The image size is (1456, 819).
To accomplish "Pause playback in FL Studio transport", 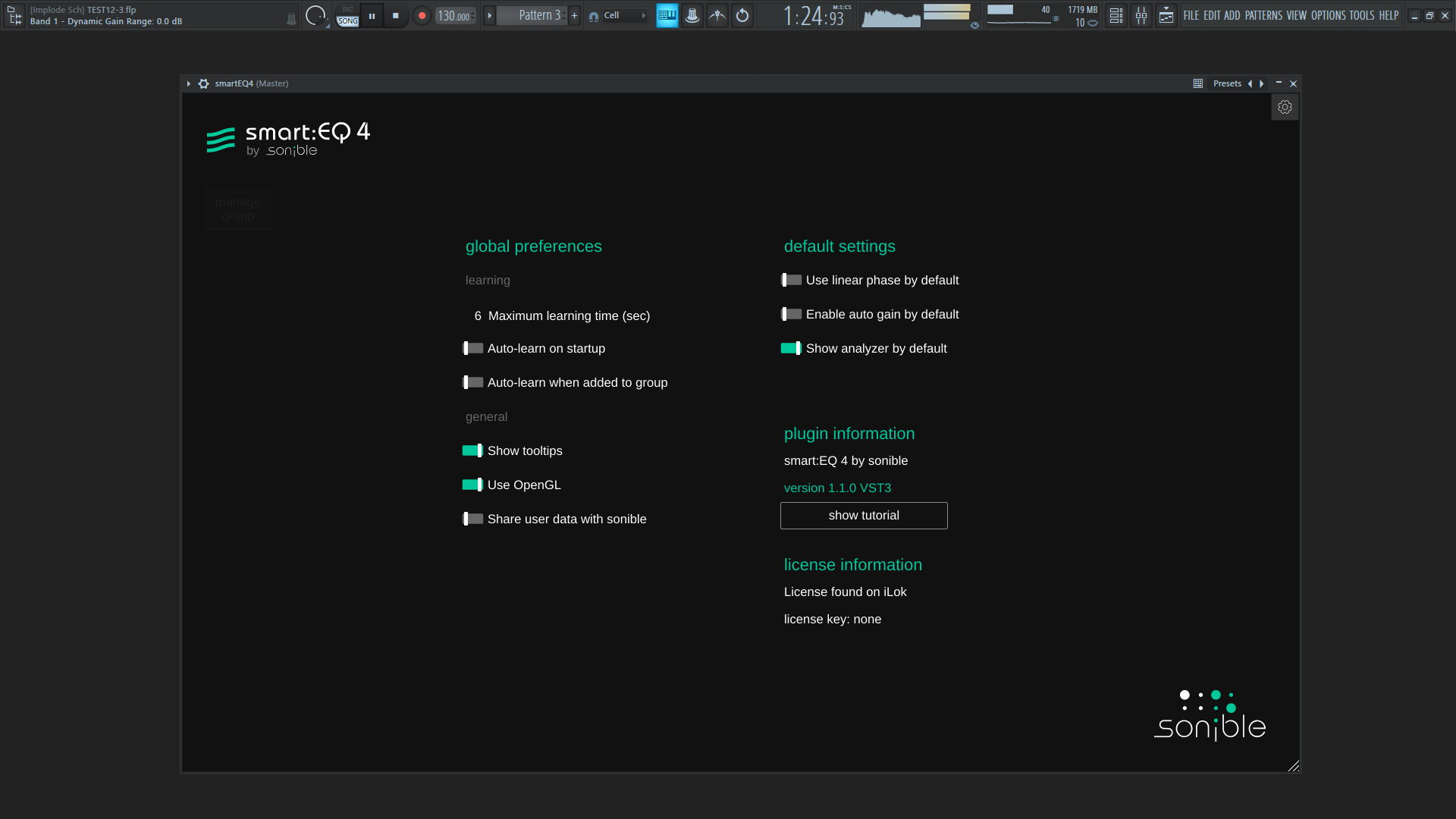I will point(372,15).
